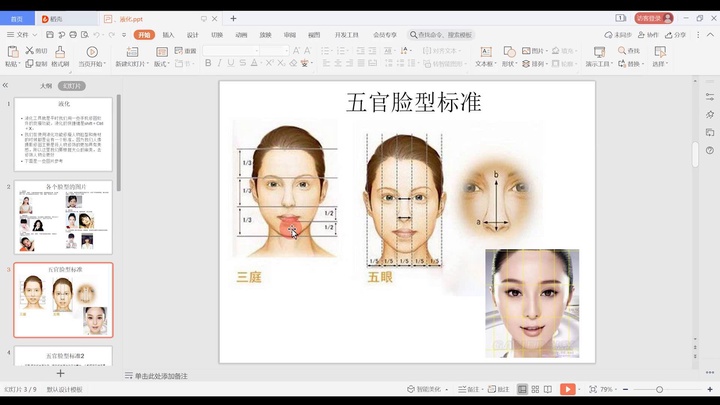The width and height of the screenshot is (720, 405).
Task: Click the 访客登录 guest login button
Action: (654, 18)
